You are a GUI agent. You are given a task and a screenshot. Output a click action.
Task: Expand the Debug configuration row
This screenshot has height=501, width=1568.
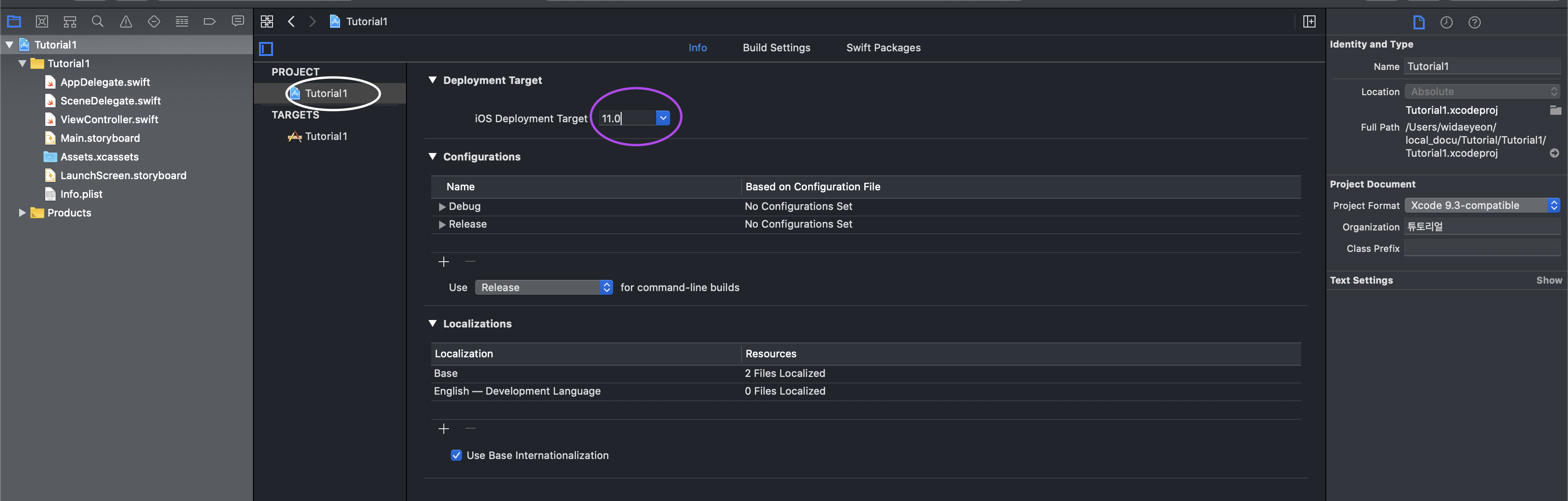(x=442, y=207)
